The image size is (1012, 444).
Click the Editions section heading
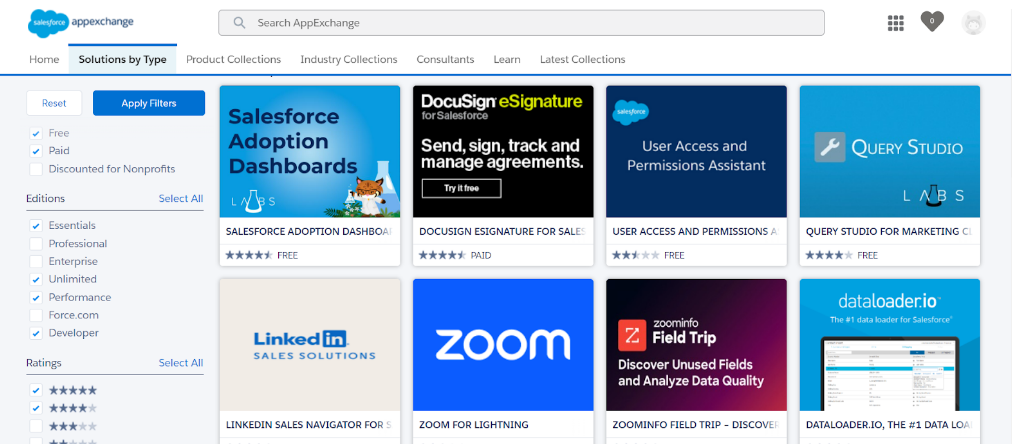[46, 199]
